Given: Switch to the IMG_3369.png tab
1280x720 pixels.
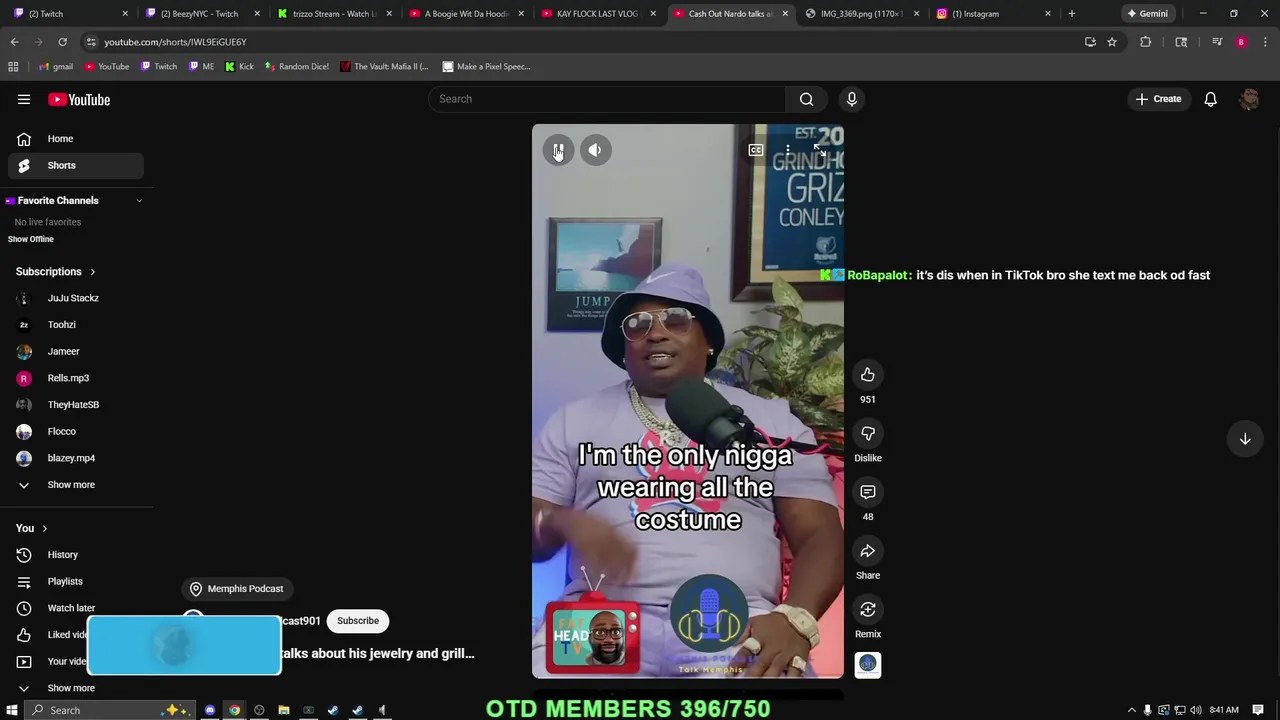Looking at the screenshot, I should tap(861, 14).
